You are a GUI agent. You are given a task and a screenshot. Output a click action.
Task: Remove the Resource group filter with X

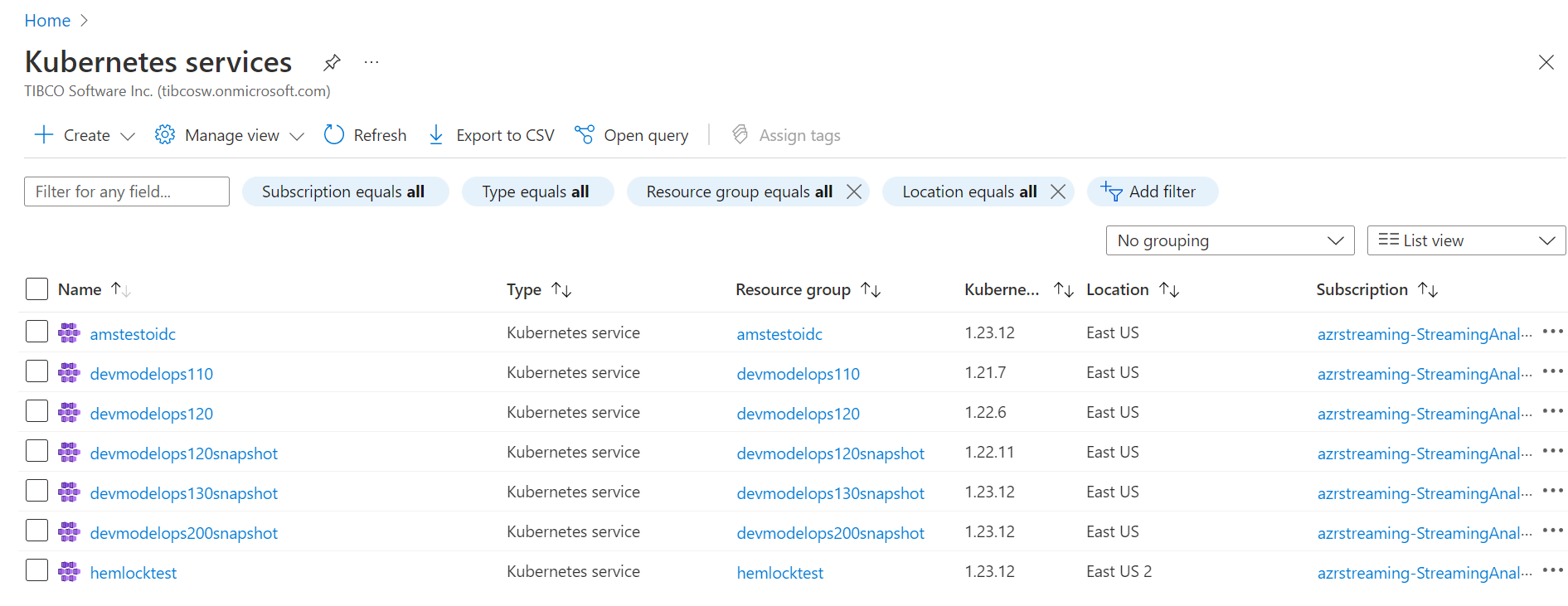click(854, 191)
